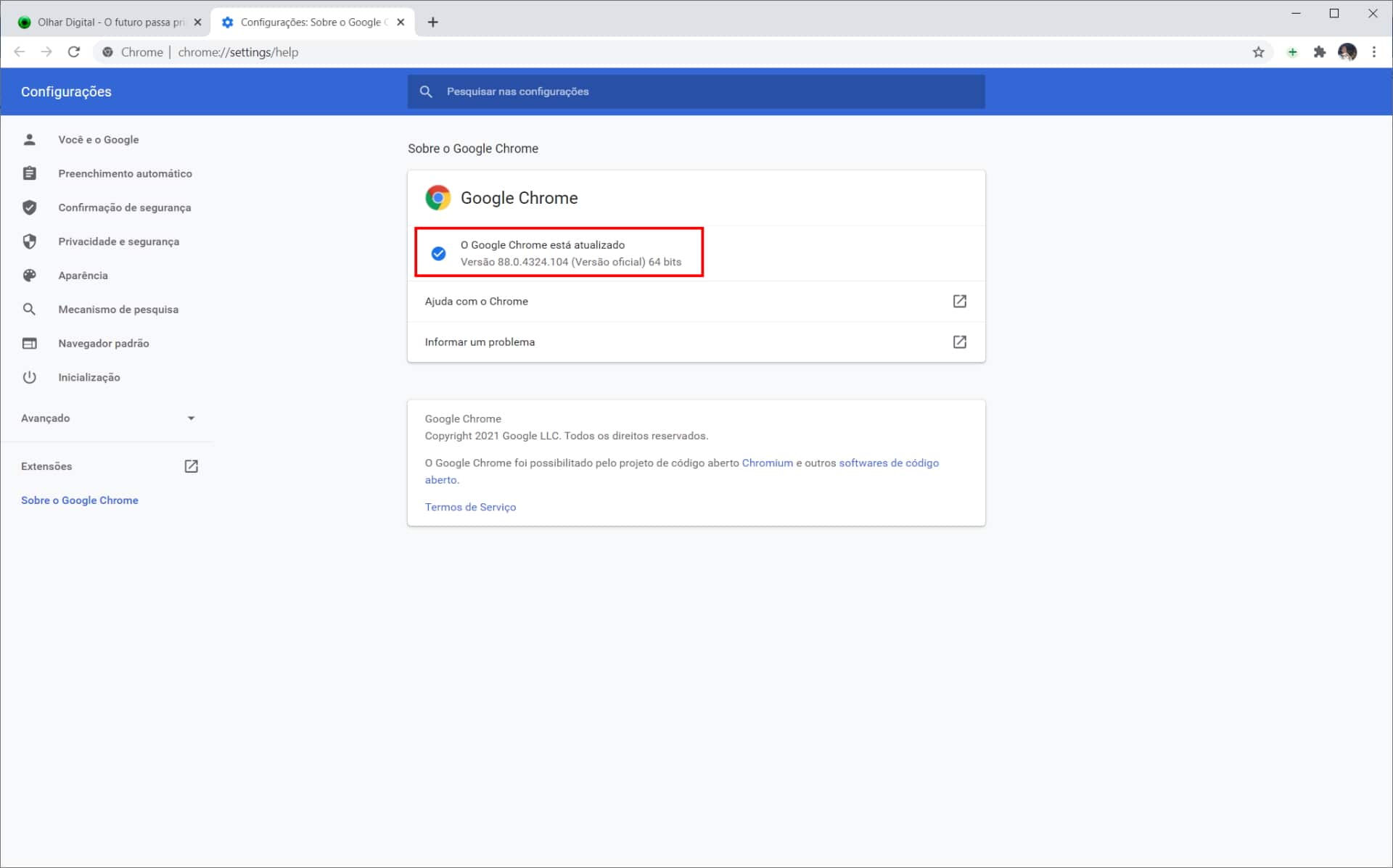Open Privacidade e segurança settings

point(118,241)
